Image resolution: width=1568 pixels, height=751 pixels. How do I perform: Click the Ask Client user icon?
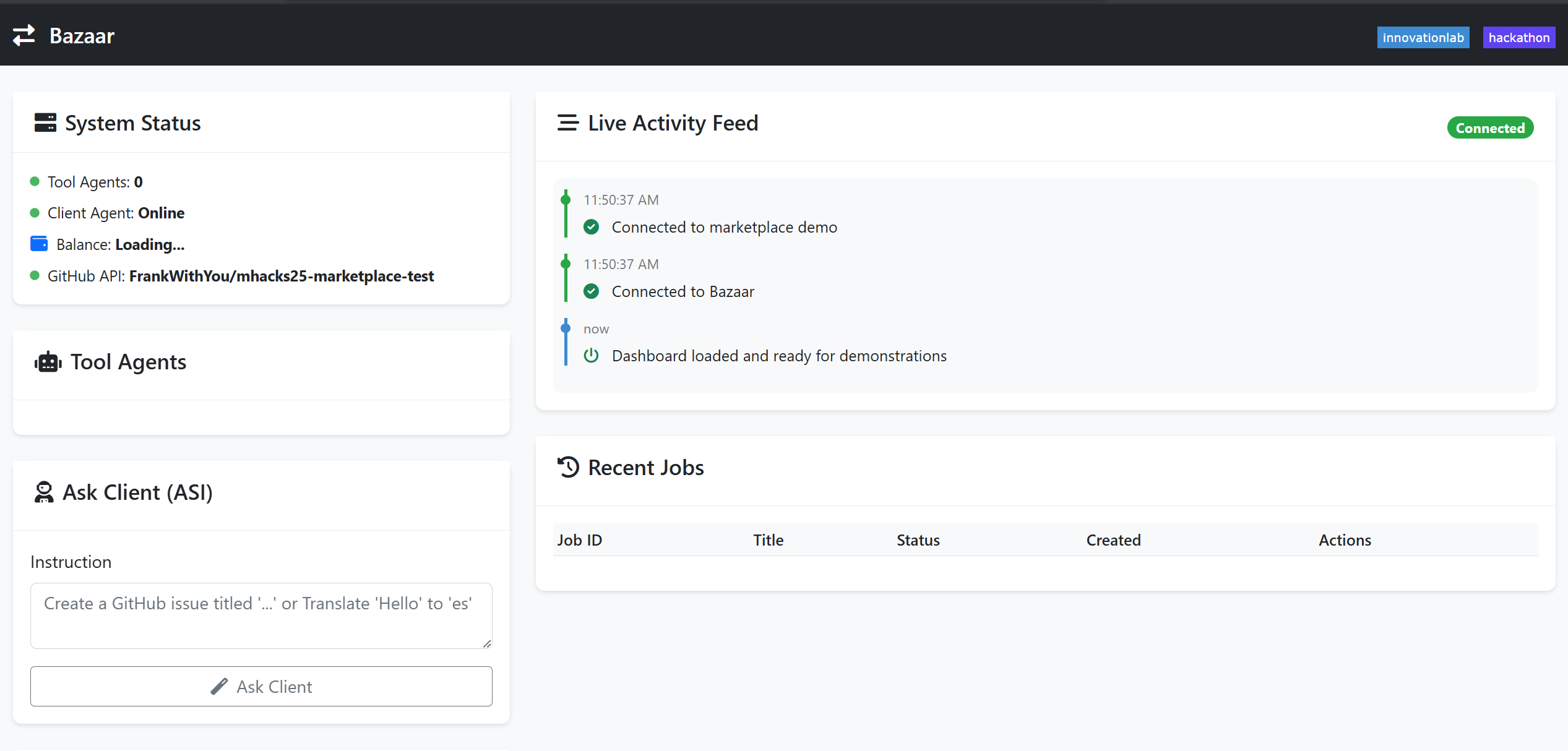pyautogui.click(x=44, y=492)
